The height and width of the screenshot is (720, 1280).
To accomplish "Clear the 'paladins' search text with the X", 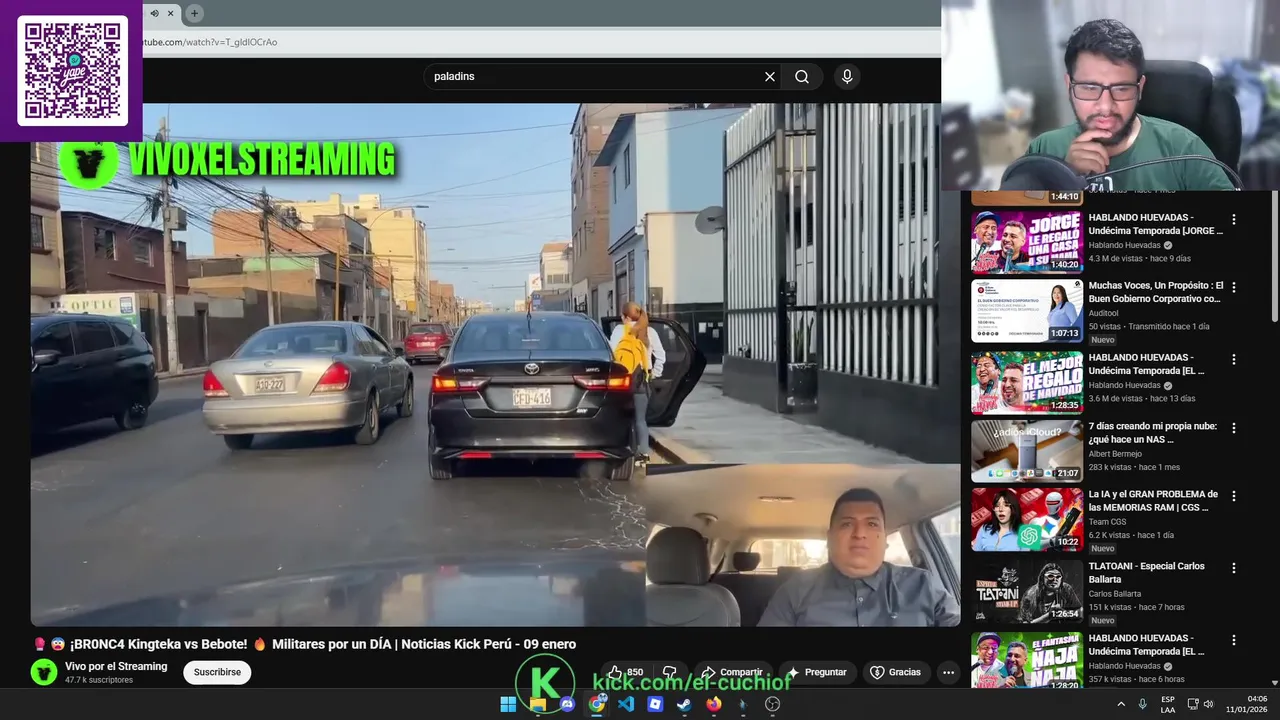I will [x=770, y=77].
